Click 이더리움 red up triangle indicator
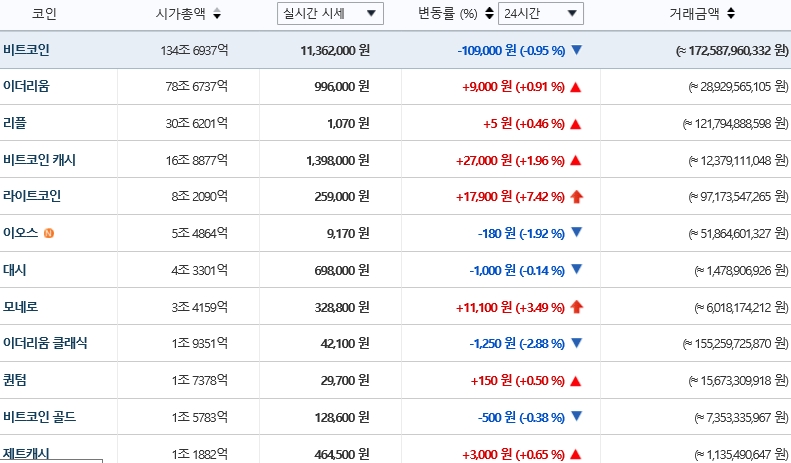 [x=576, y=87]
